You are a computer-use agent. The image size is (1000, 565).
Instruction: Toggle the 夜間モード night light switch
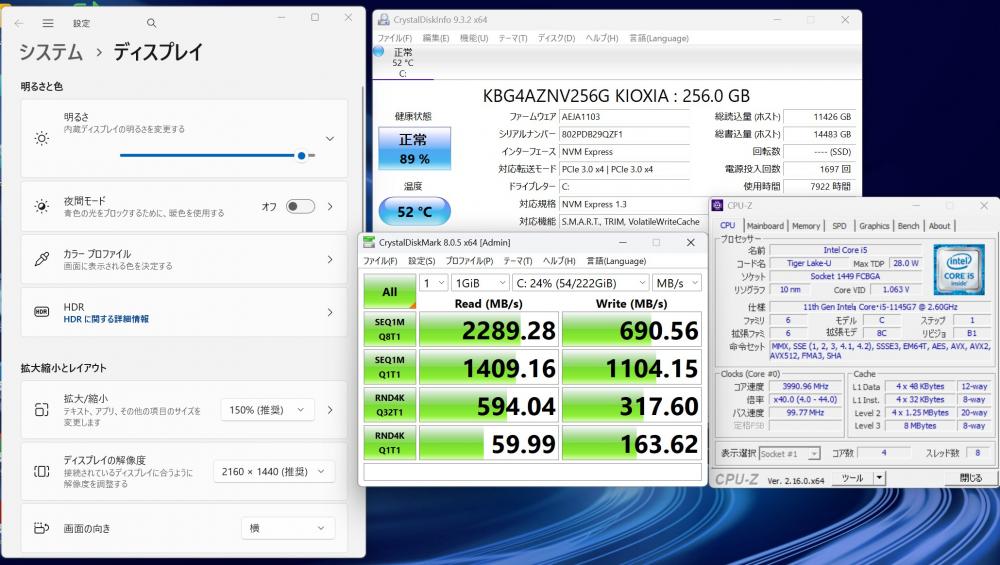300,206
